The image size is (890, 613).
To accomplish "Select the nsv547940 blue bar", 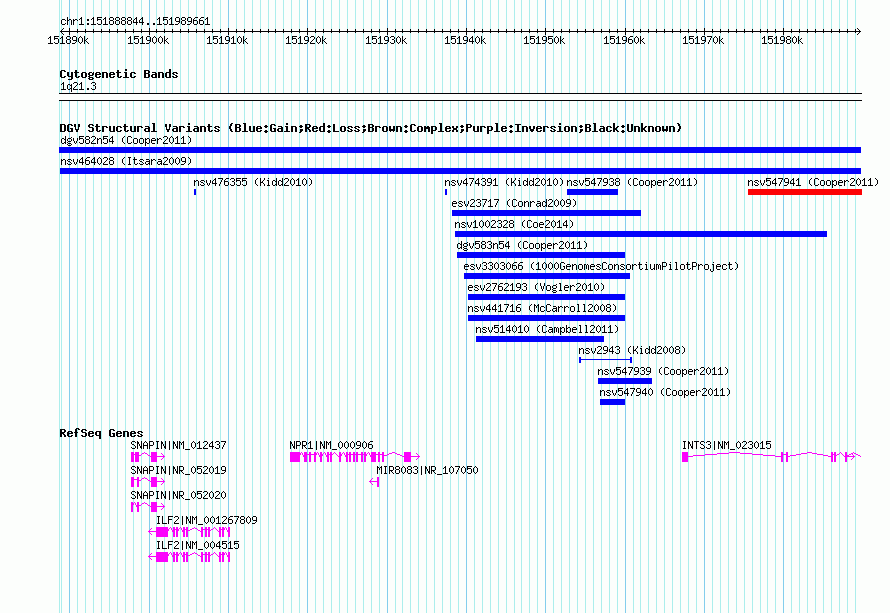I will tap(612, 402).
